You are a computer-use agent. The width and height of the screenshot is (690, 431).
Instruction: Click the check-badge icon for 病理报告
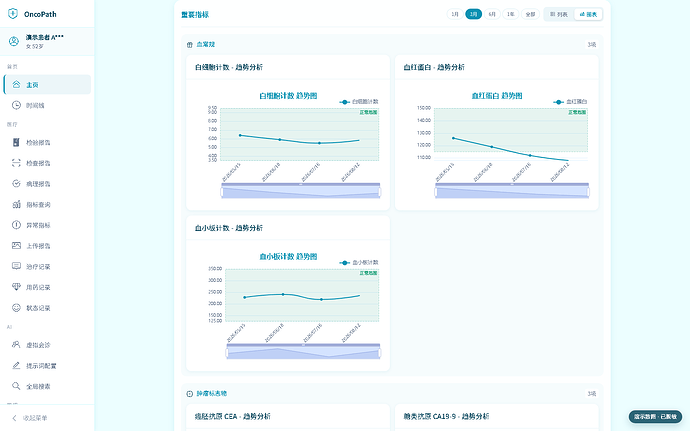(x=16, y=184)
